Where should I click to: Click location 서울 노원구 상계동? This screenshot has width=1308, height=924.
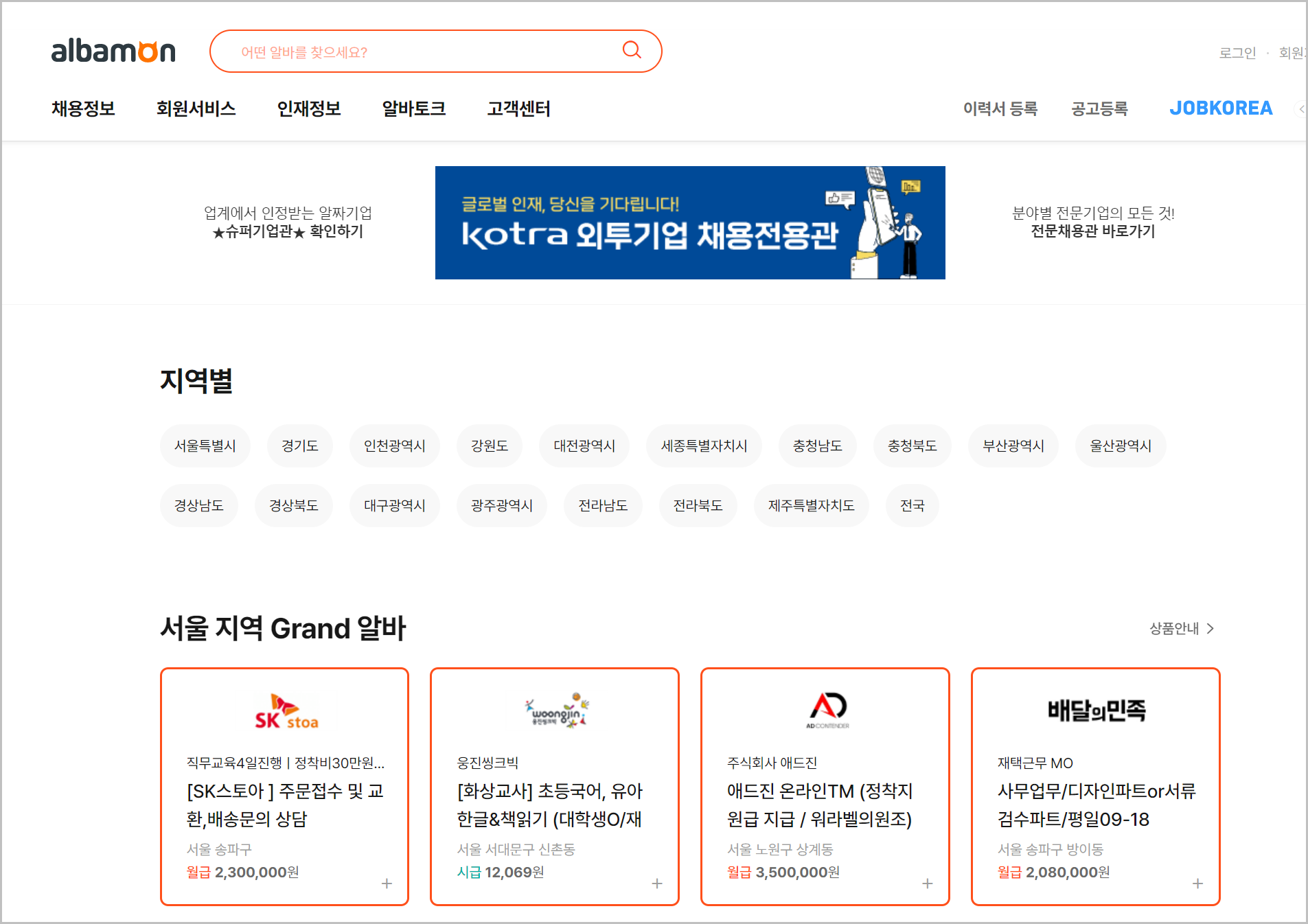(x=780, y=849)
